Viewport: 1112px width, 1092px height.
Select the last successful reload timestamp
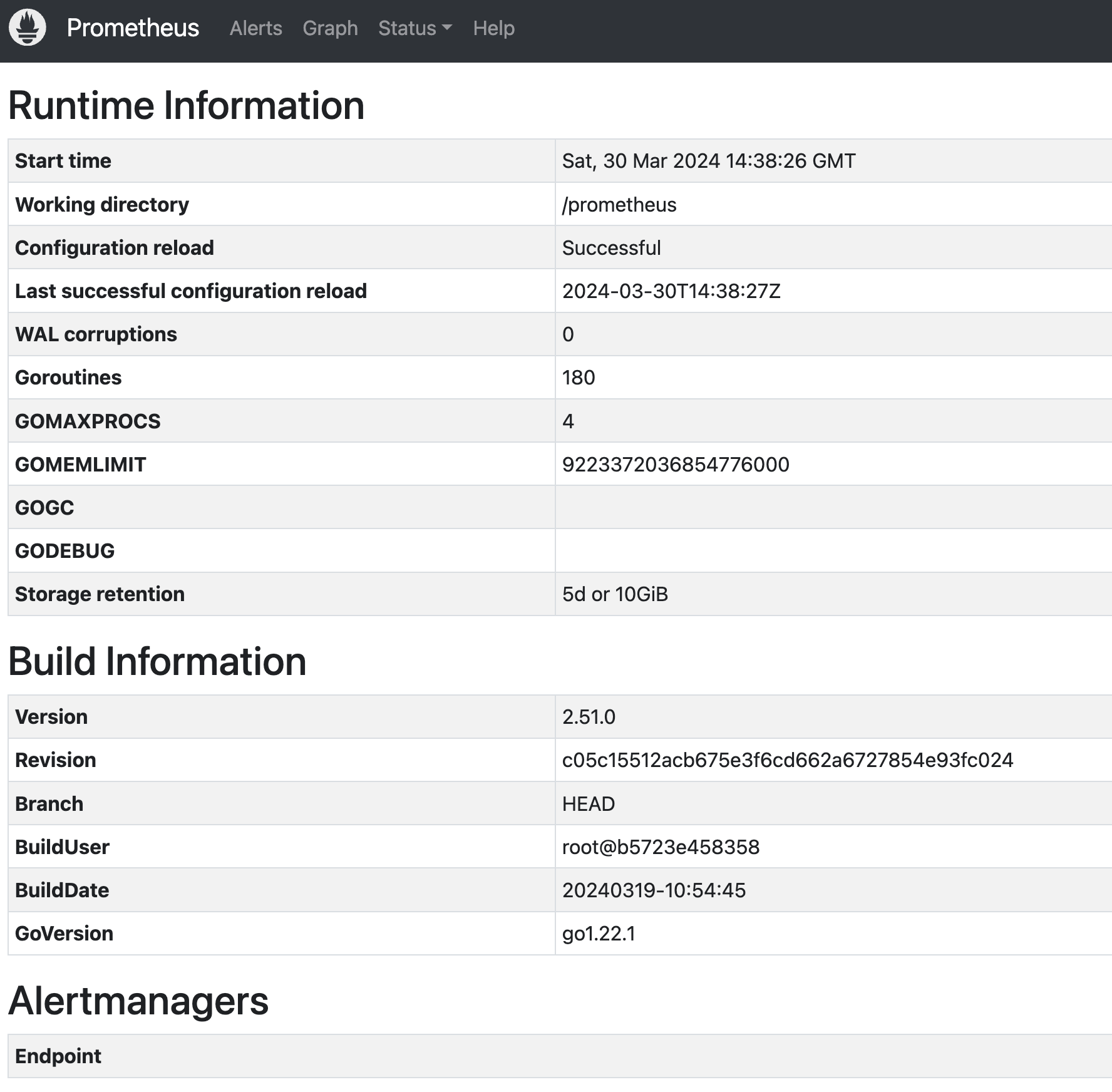[x=671, y=291]
